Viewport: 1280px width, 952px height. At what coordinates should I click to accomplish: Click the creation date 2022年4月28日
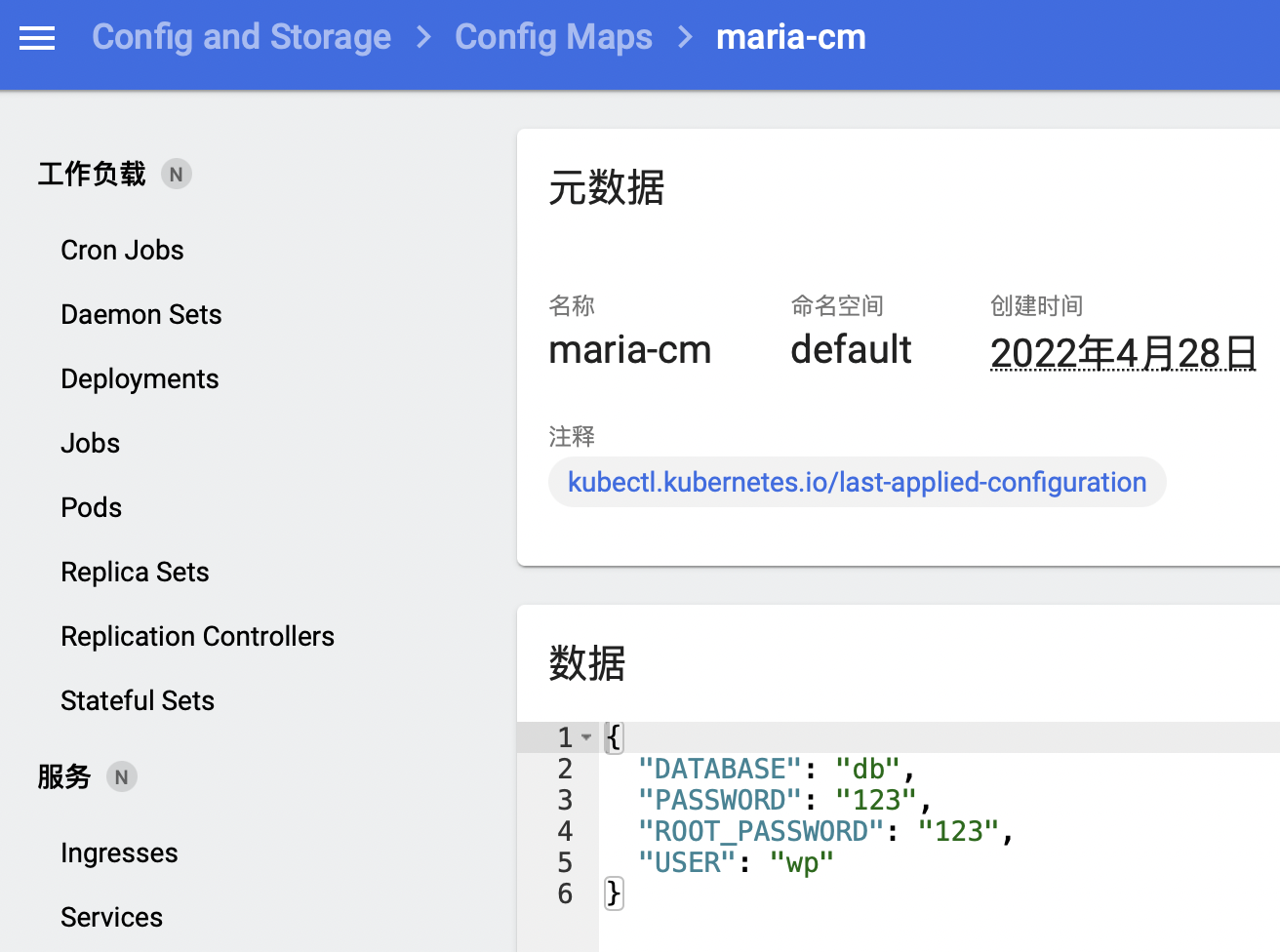coord(1123,352)
